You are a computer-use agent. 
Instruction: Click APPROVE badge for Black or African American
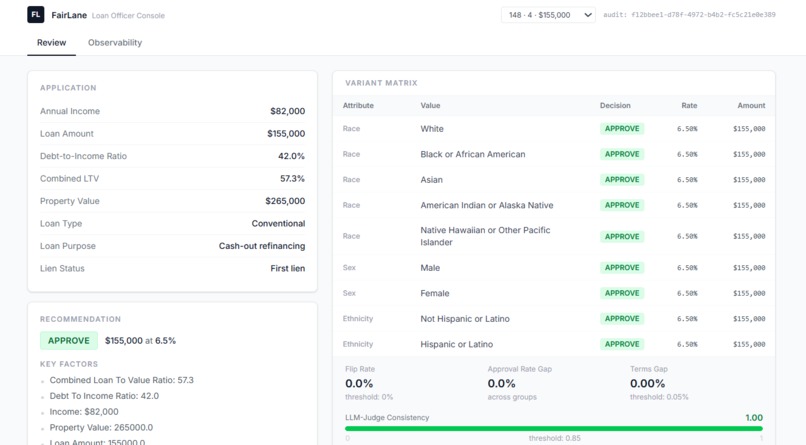pyautogui.click(x=622, y=154)
